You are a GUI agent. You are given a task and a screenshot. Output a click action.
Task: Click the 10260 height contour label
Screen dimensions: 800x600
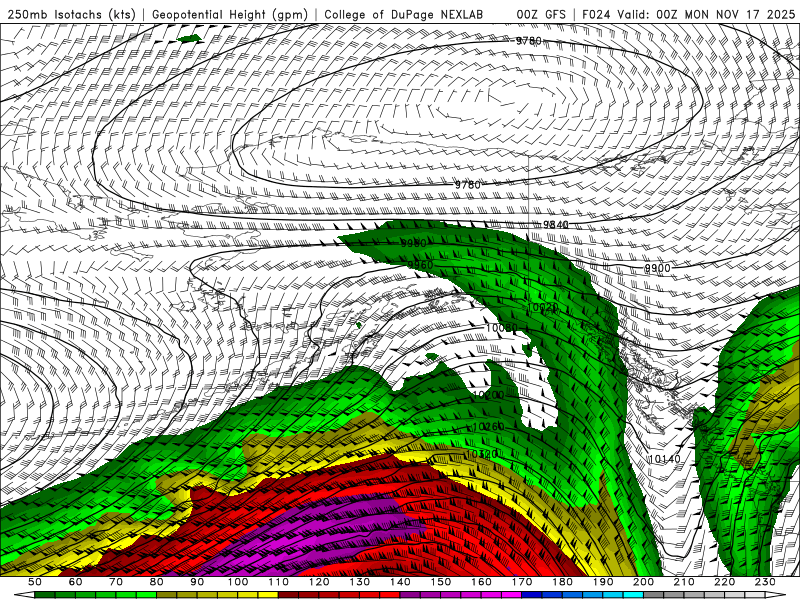(x=488, y=427)
